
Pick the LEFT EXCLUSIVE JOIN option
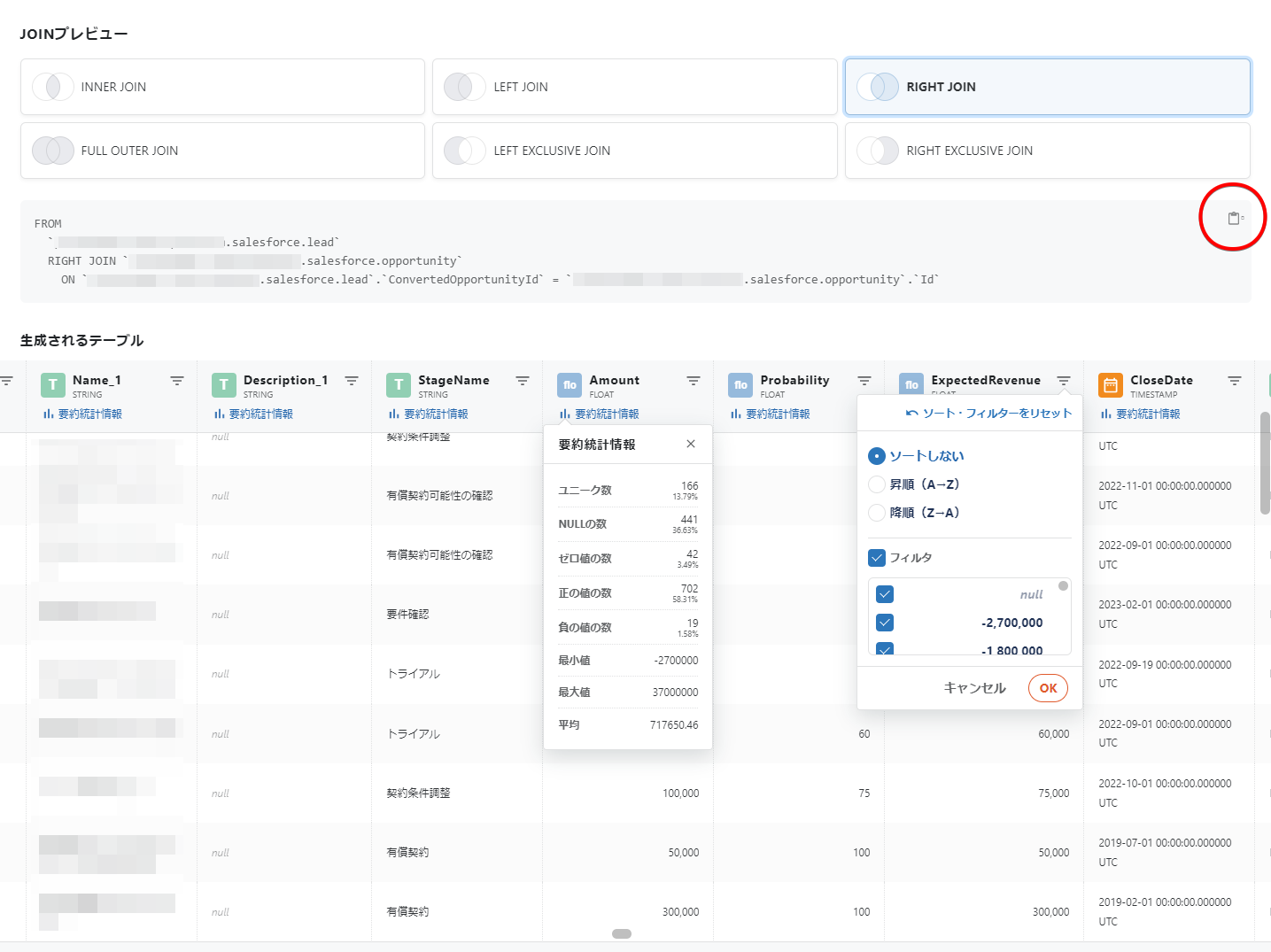tap(634, 151)
